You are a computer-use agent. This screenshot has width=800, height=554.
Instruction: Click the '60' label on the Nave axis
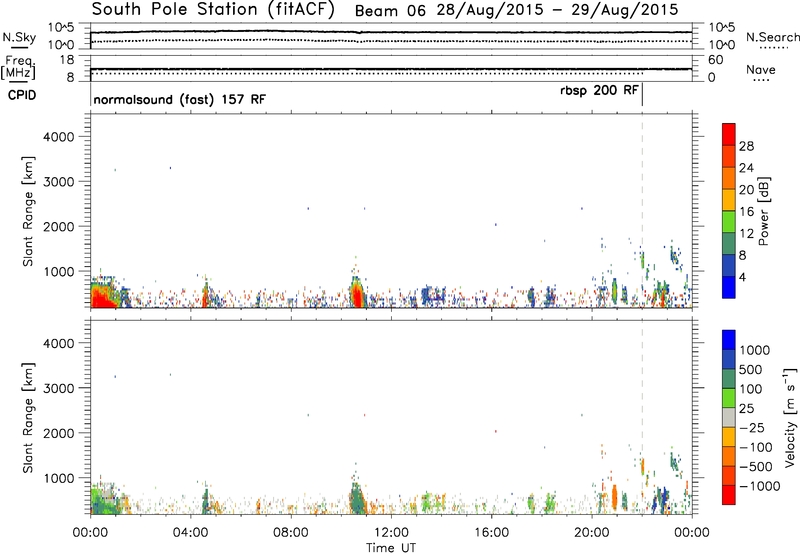pyautogui.click(x=716, y=60)
